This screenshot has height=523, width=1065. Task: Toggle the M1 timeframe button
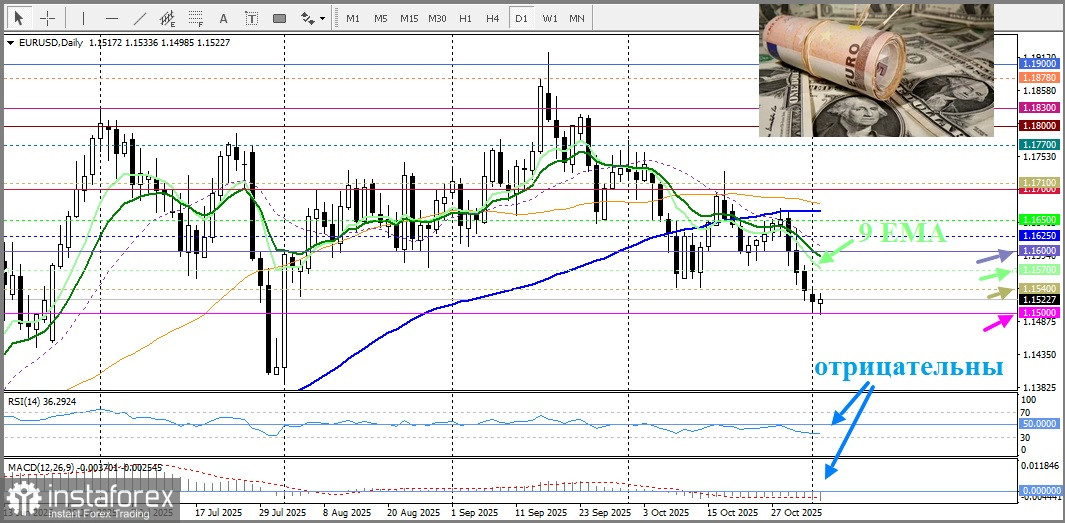(353, 18)
